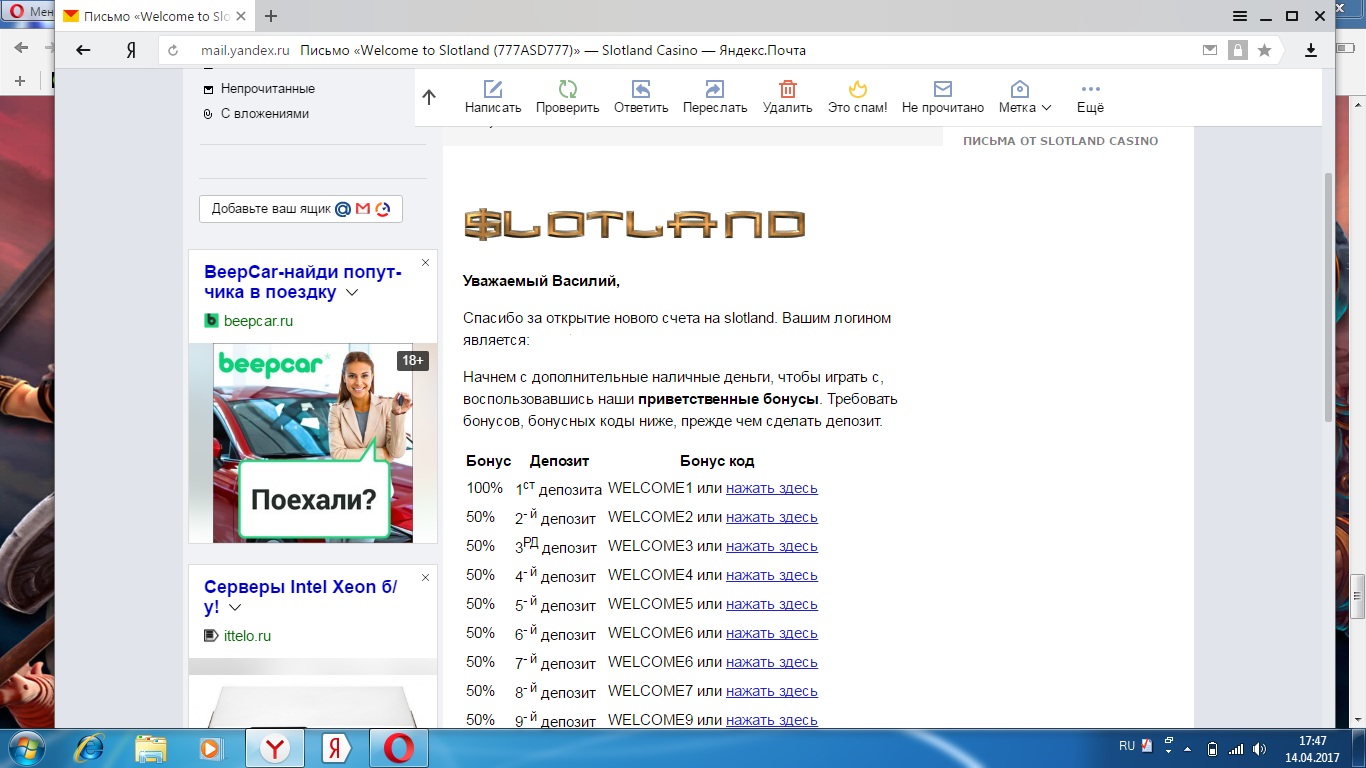Select the С вложениями mail filter
This screenshot has width=1366, height=768.
tap(264, 114)
